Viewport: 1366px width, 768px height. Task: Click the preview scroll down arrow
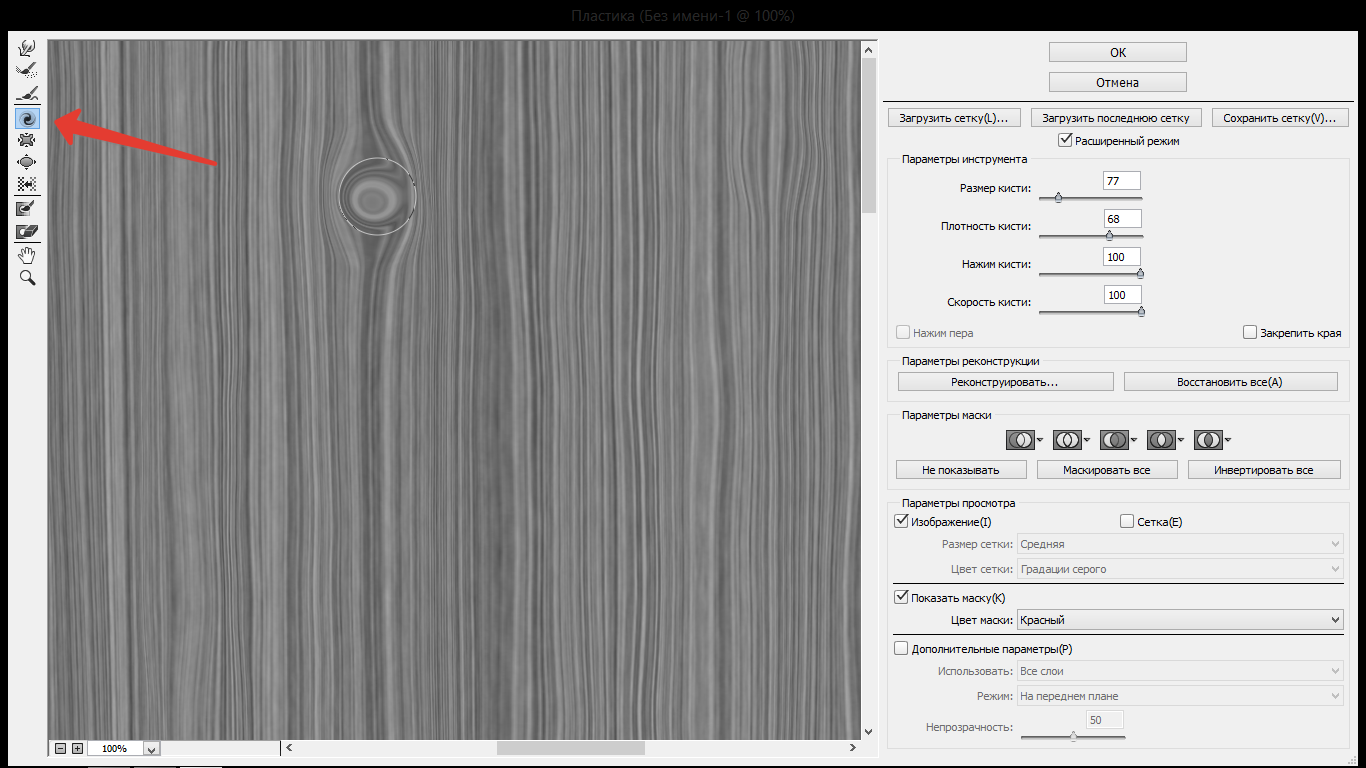868,731
